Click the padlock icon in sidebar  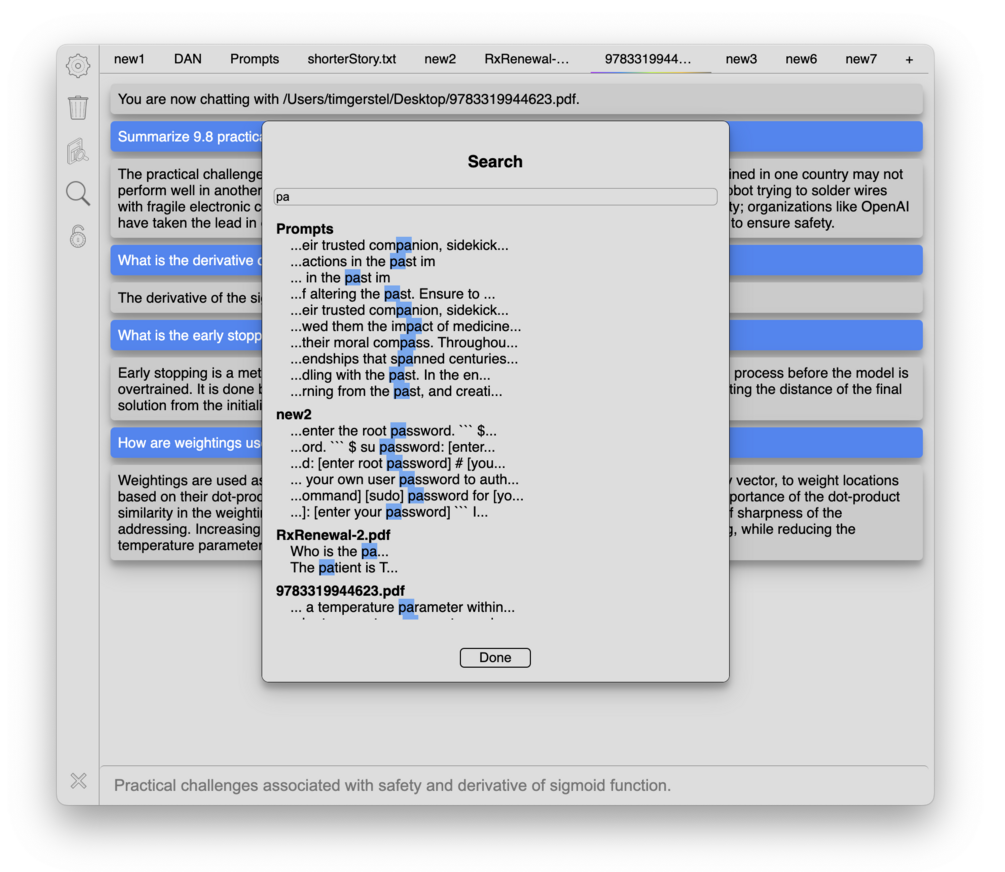point(78,236)
